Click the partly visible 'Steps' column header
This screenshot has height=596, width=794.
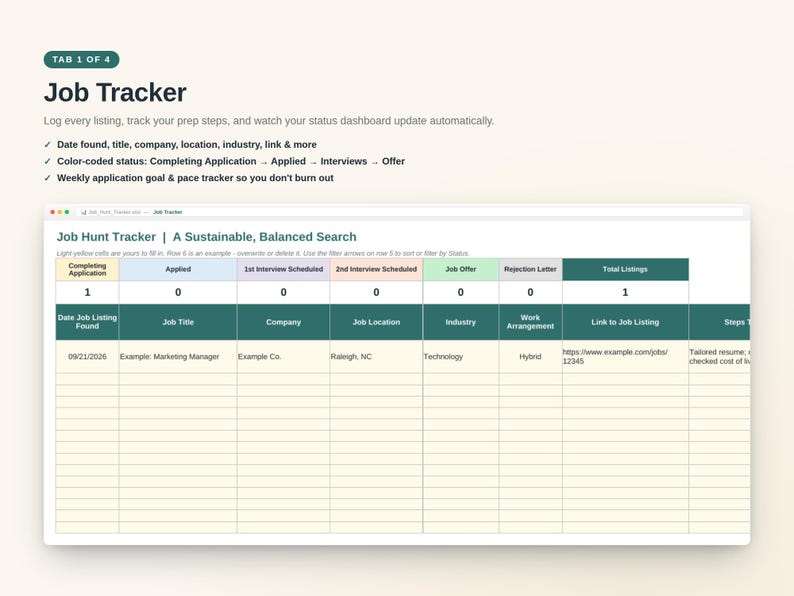point(720,322)
